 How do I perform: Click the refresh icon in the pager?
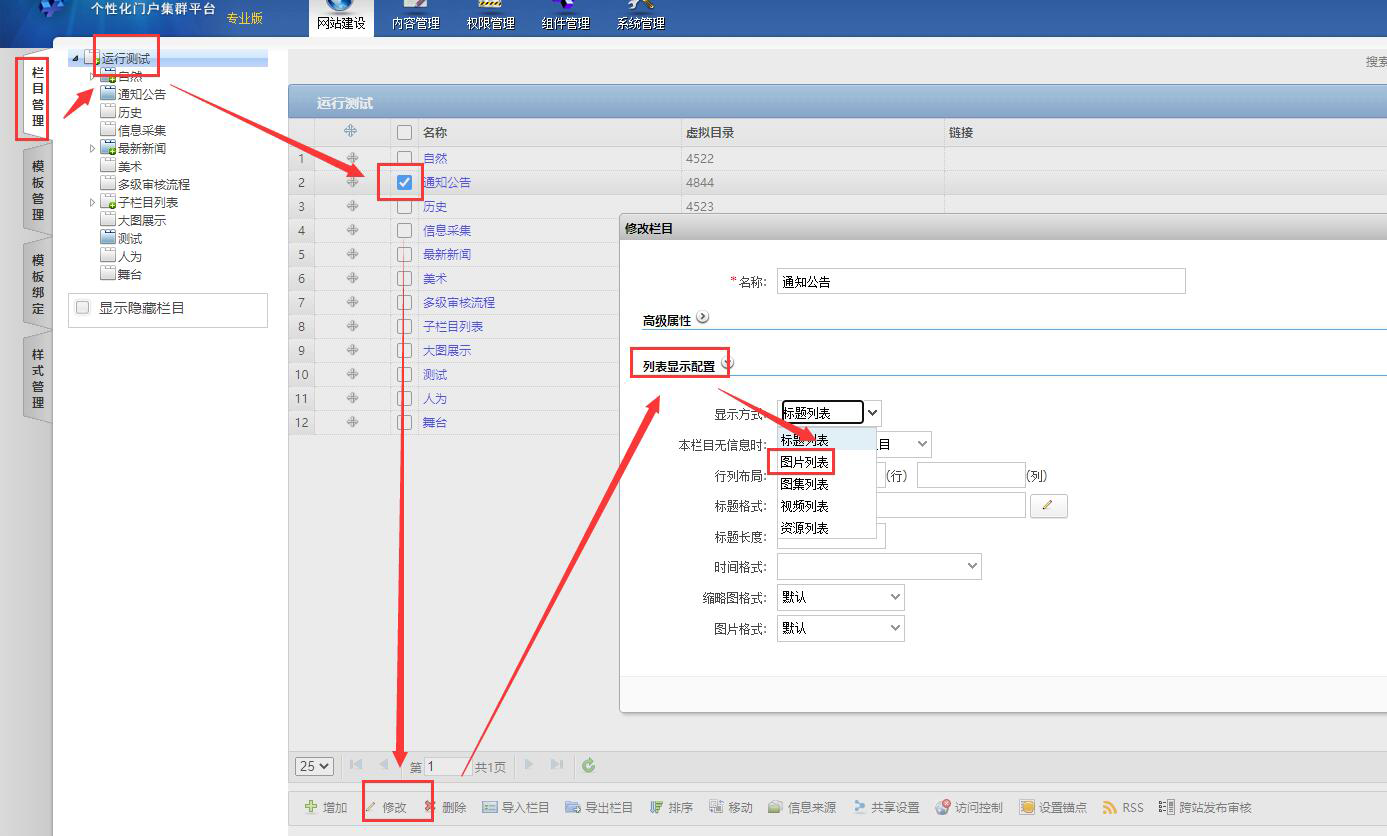589,766
